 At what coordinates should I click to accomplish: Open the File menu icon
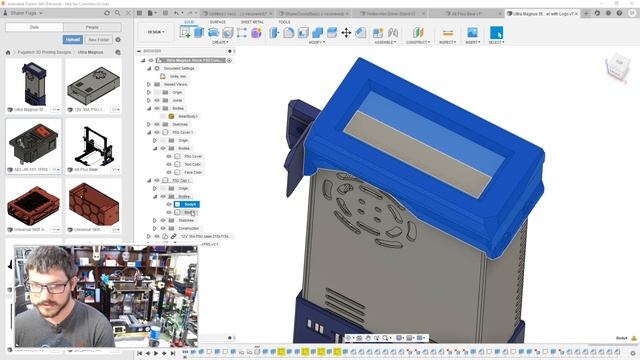150,13
